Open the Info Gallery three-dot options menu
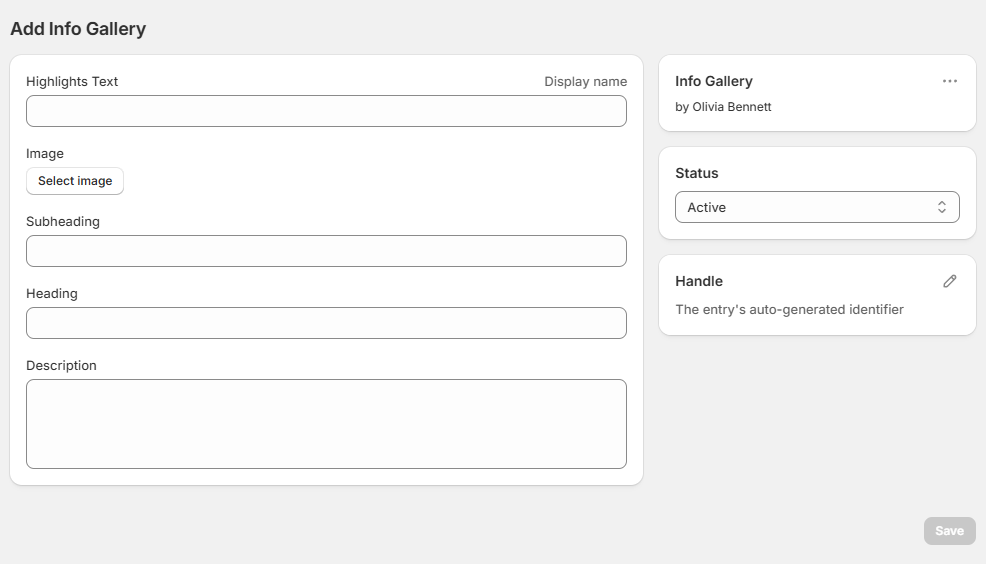 [x=949, y=81]
